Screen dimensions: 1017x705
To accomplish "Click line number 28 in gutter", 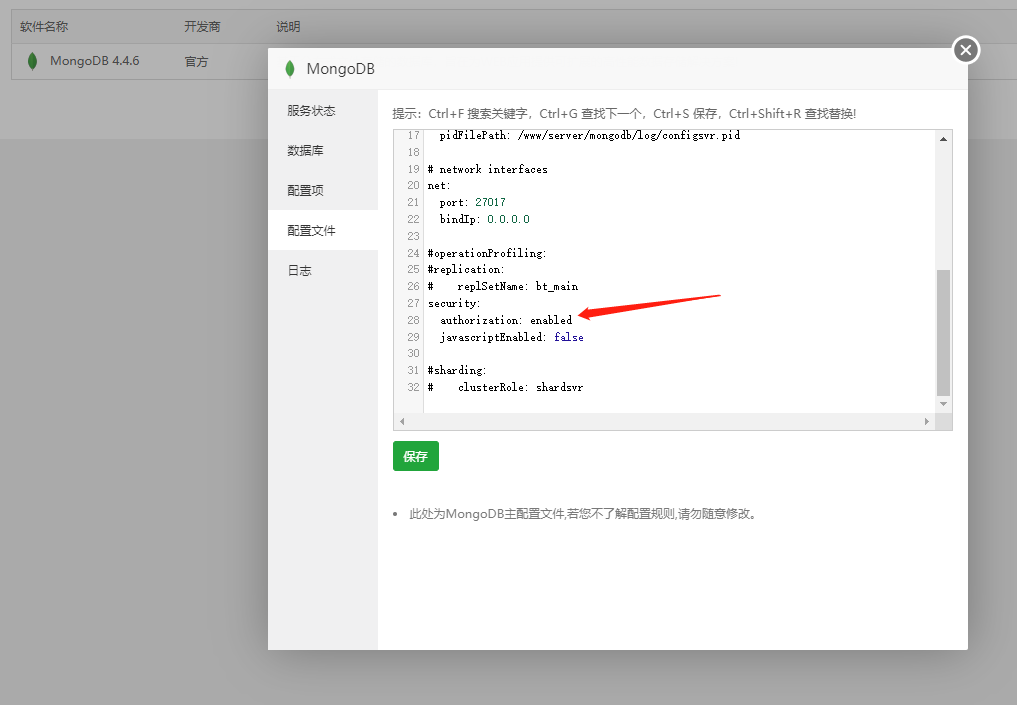I will pos(413,320).
